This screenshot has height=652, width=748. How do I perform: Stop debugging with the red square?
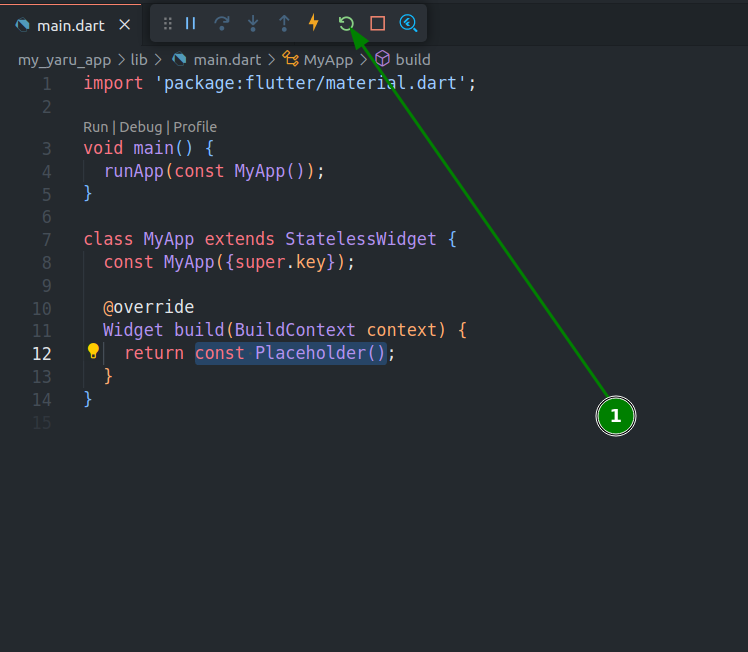tap(377, 23)
